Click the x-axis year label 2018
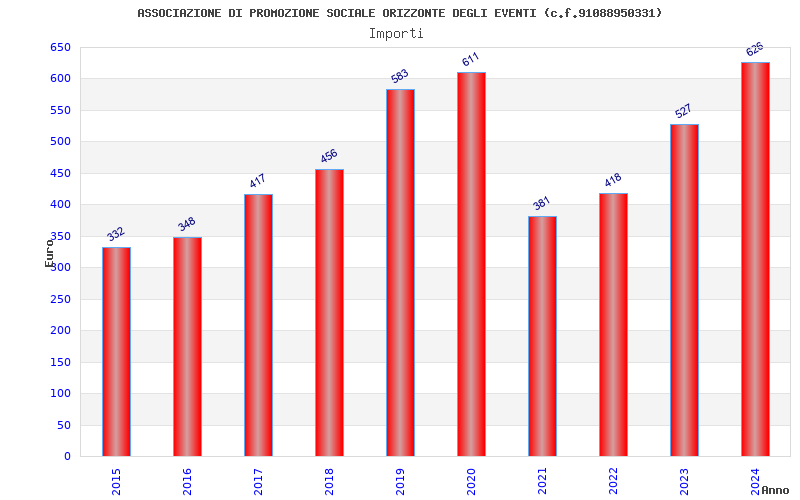The width and height of the screenshot is (800, 500). tap(329, 482)
